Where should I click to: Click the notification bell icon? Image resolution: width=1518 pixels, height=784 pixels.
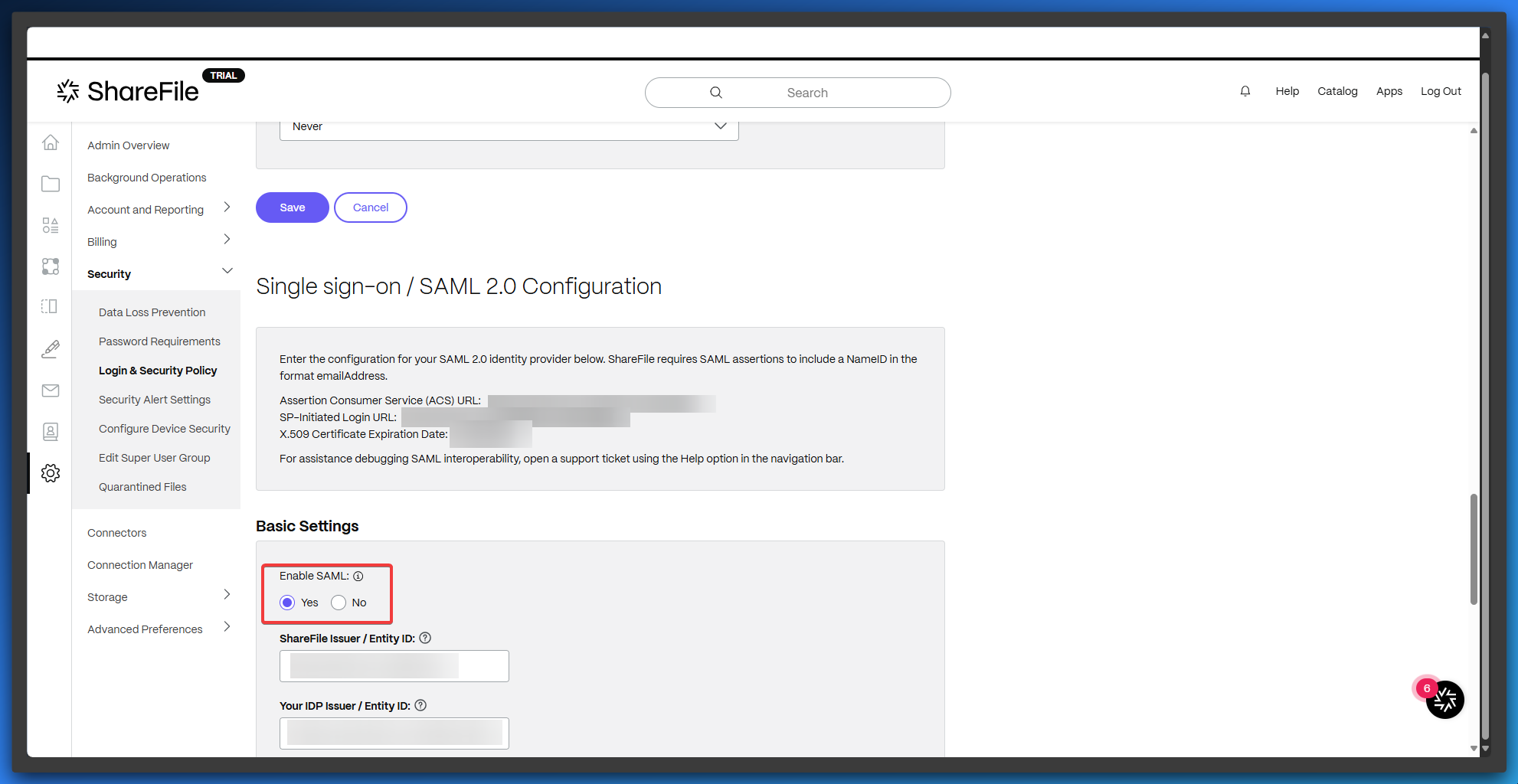(1245, 91)
